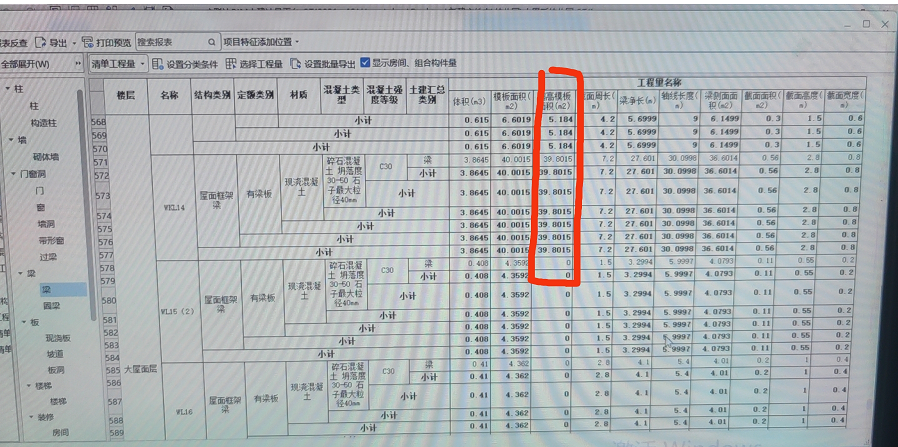Click the tree panel vertical scrollbar
The width and height of the screenshot is (898, 447).
tap(87, 203)
